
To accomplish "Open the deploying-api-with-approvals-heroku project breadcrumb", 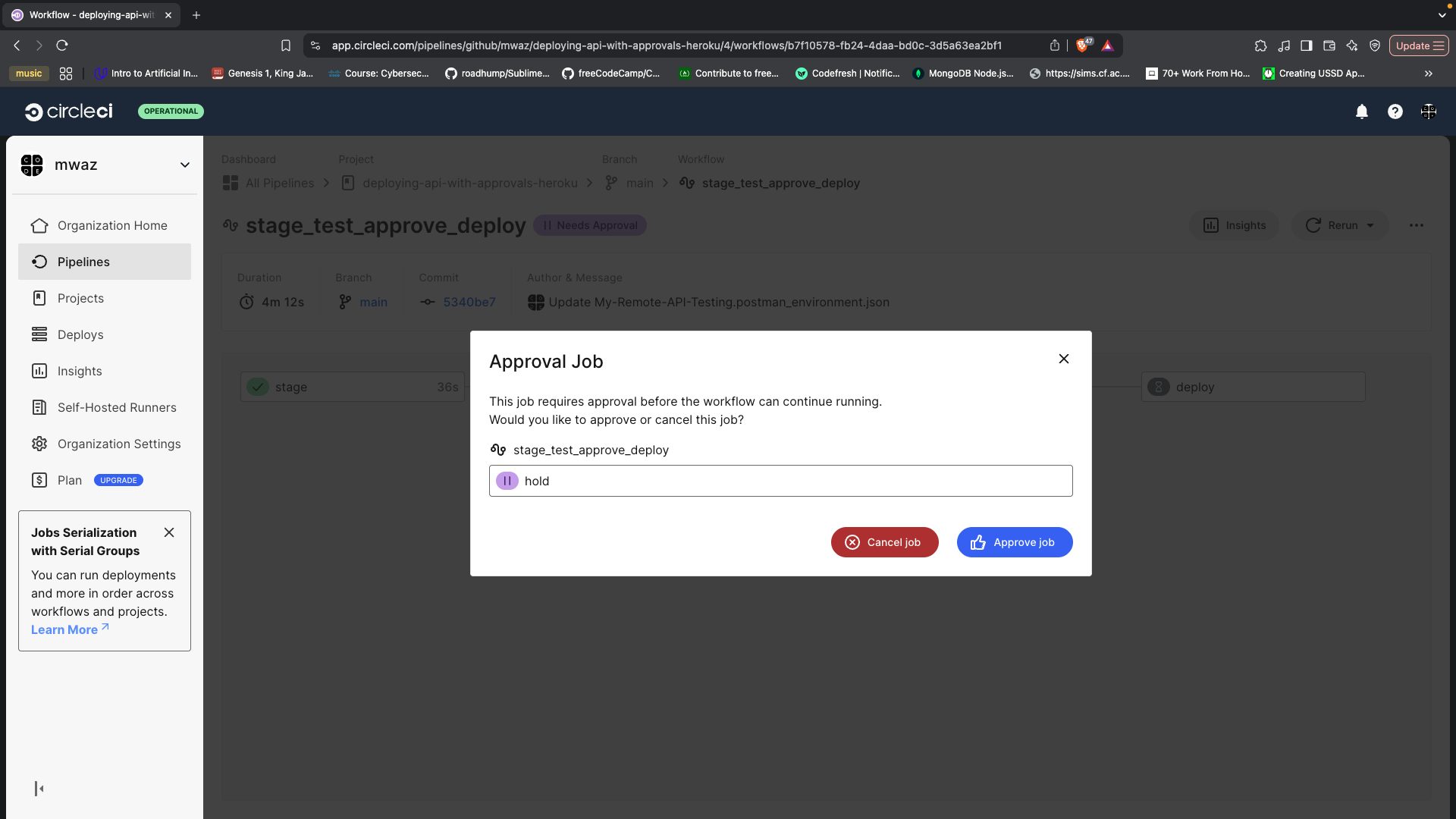I will tap(470, 183).
